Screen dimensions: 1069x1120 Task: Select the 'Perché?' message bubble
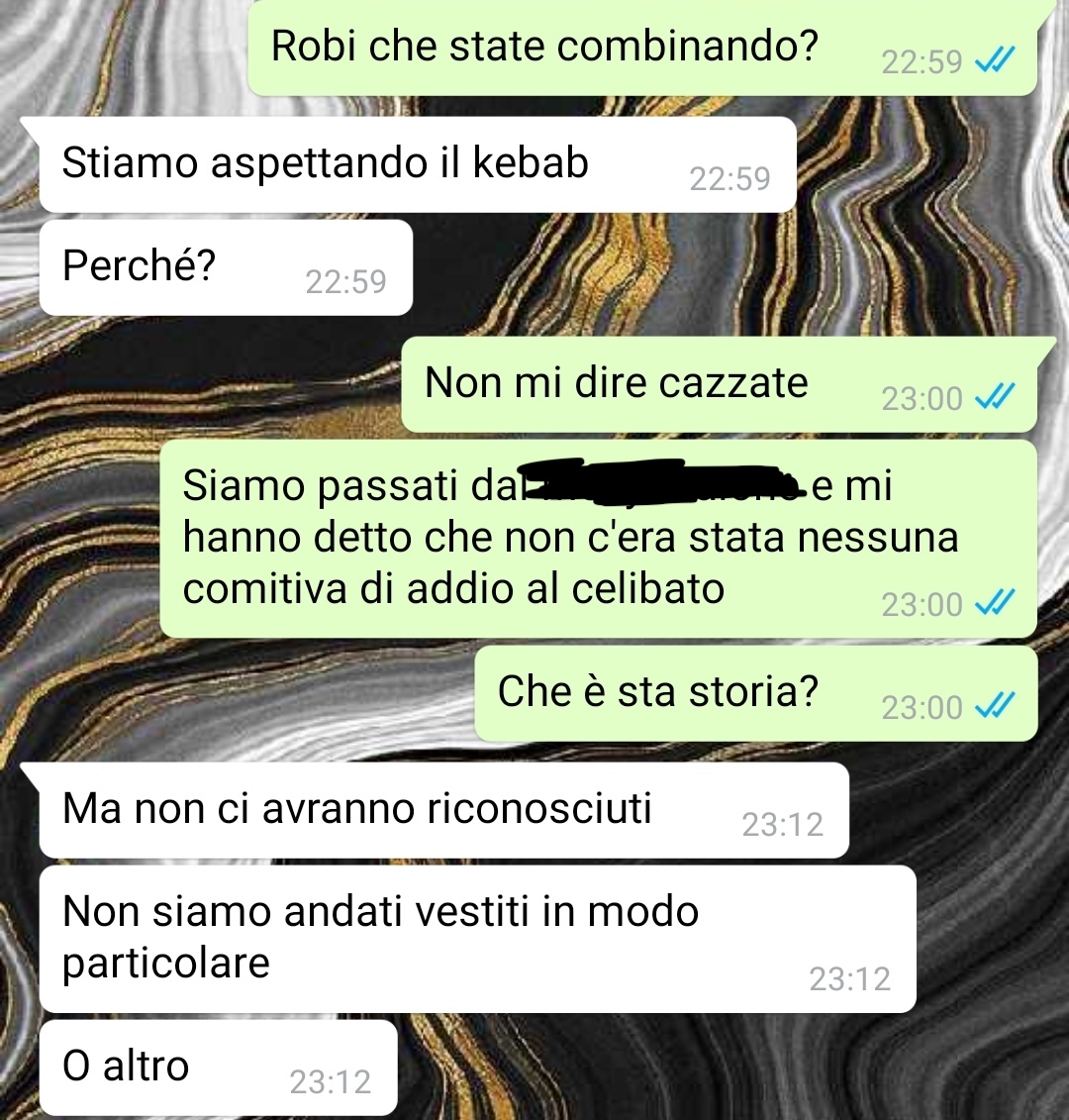(226, 267)
